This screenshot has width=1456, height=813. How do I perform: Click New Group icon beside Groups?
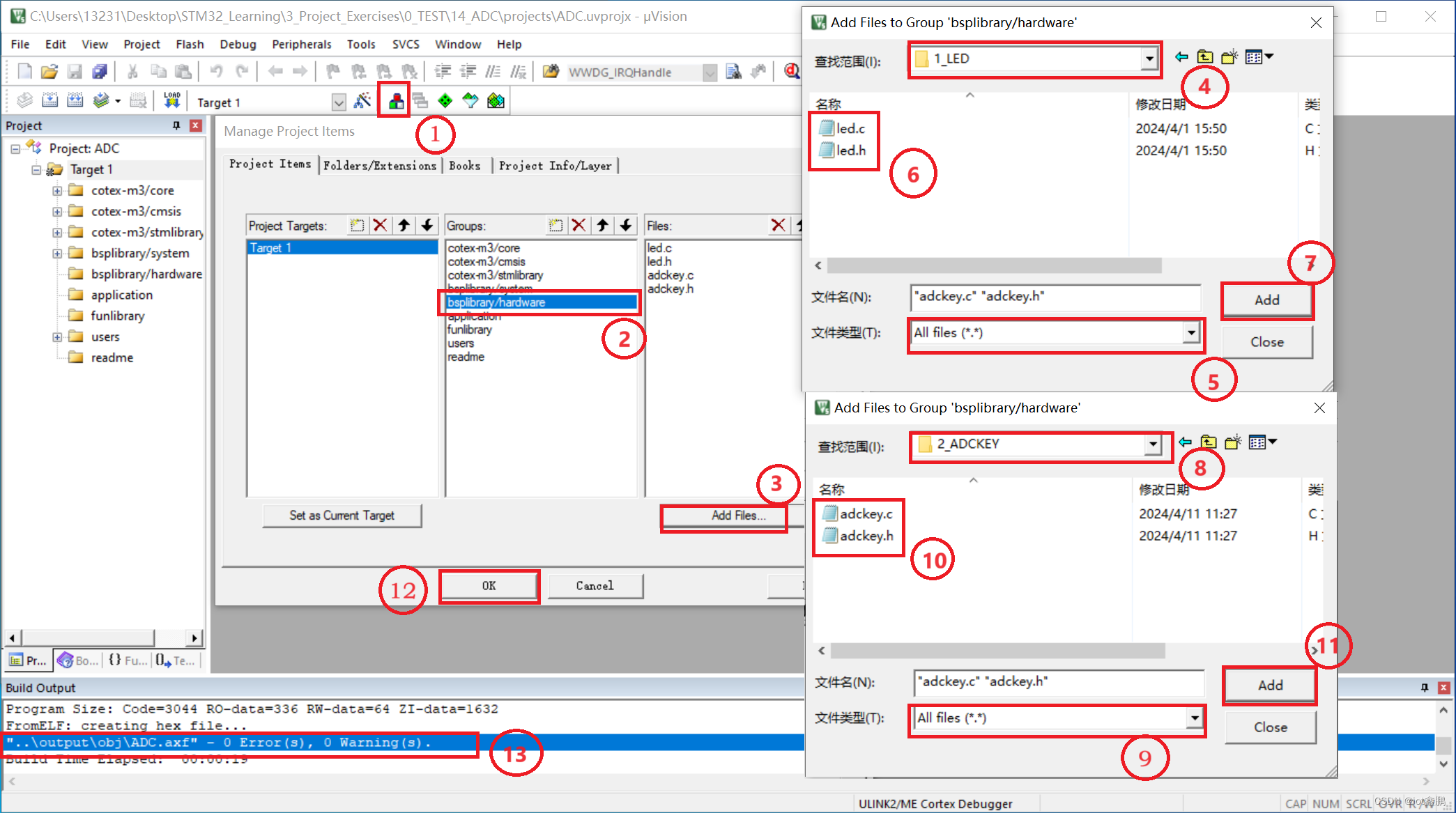[555, 225]
